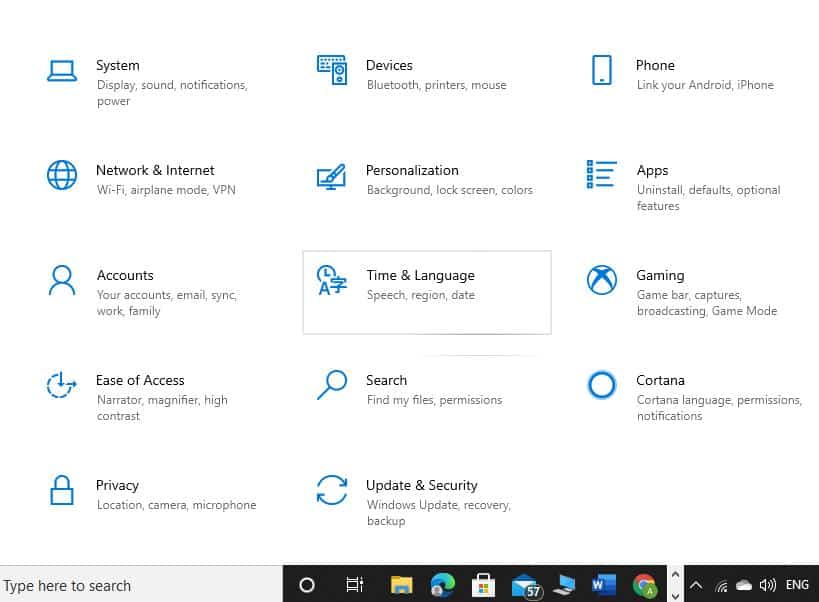Open the Personalization paintbrush icon
The image size is (819, 602).
[331, 175]
